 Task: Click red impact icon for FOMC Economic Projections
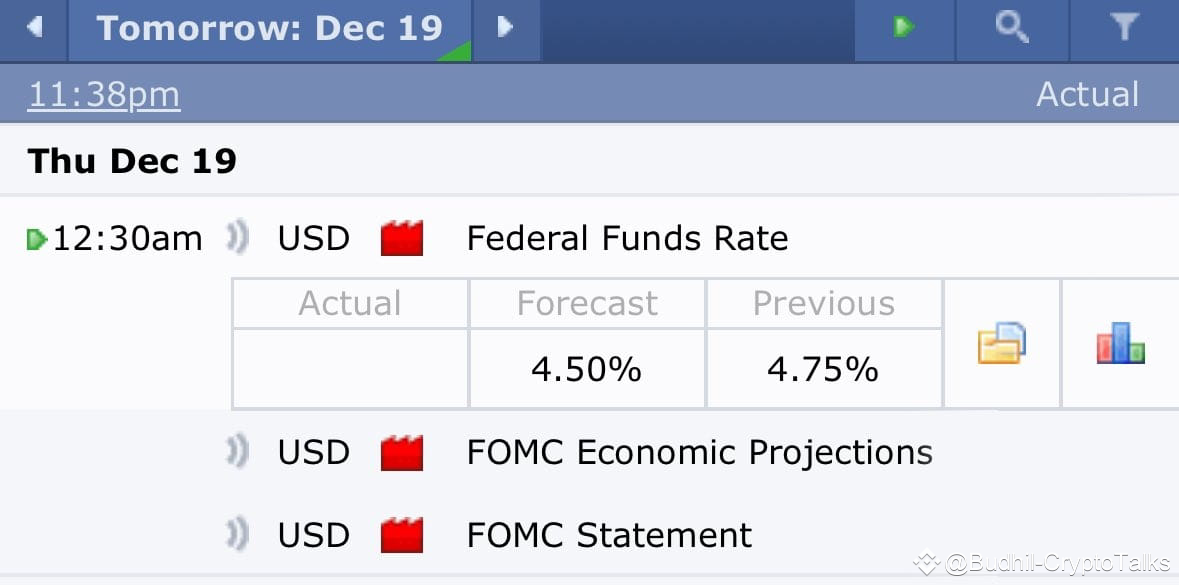point(402,453)
